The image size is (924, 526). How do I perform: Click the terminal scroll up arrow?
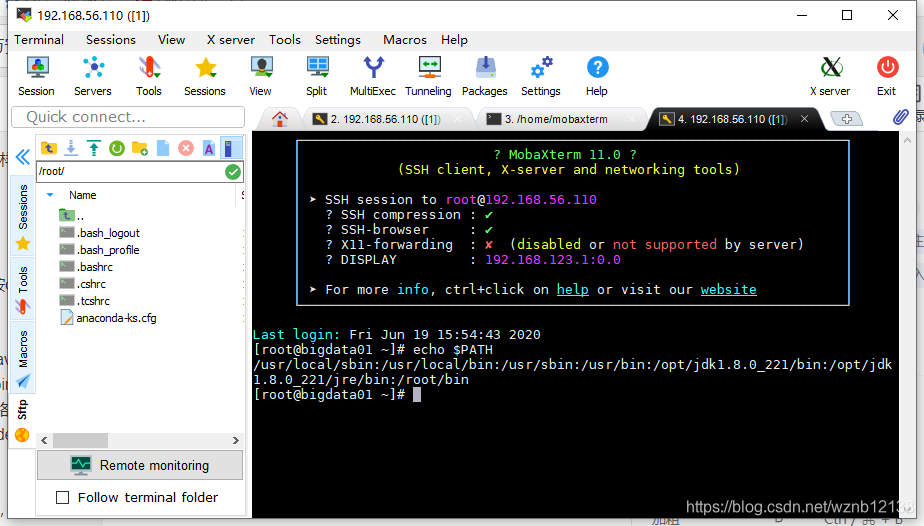pos(908,140)
